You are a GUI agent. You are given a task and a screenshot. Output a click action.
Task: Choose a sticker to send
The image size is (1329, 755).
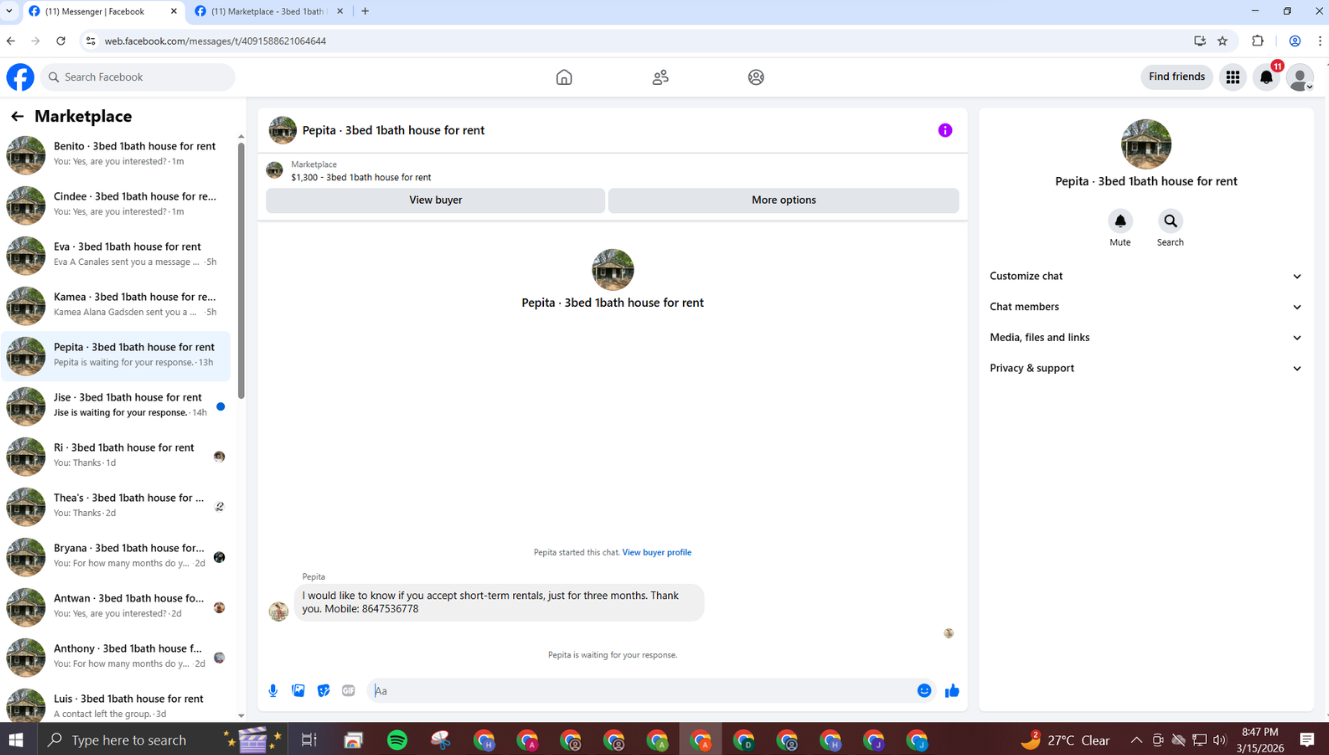(x=323, y=691)
